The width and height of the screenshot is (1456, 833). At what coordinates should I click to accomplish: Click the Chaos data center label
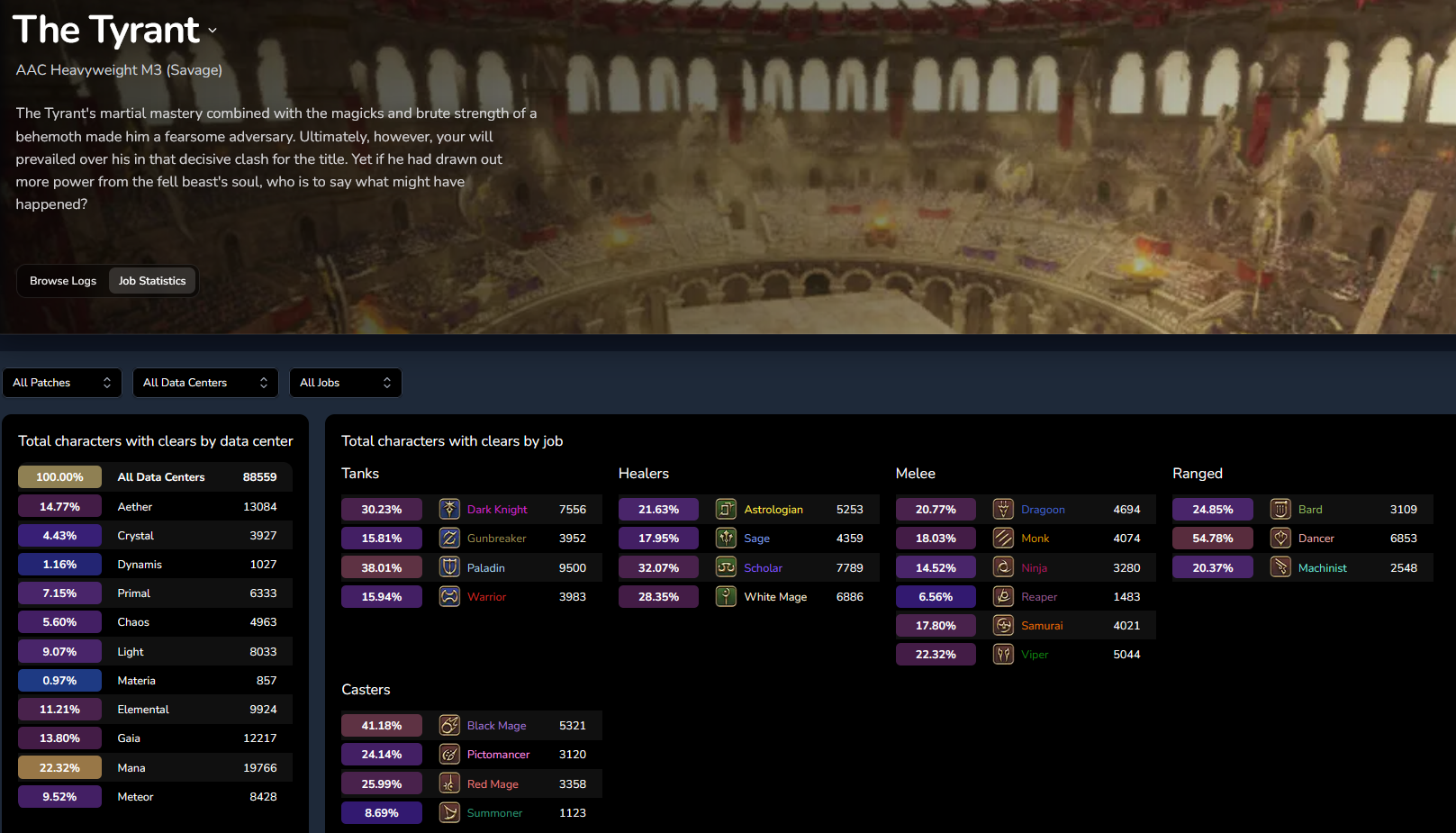(133, 622)
